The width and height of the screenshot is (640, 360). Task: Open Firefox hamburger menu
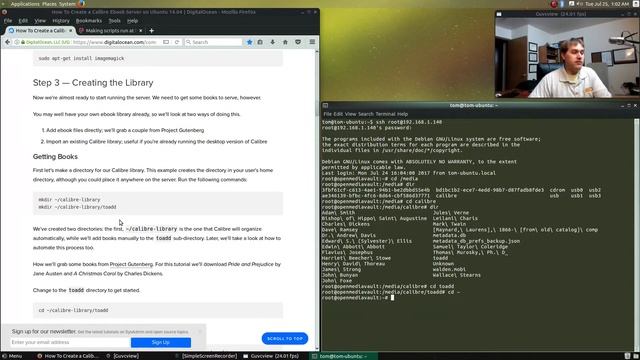(x=312, y=42)
